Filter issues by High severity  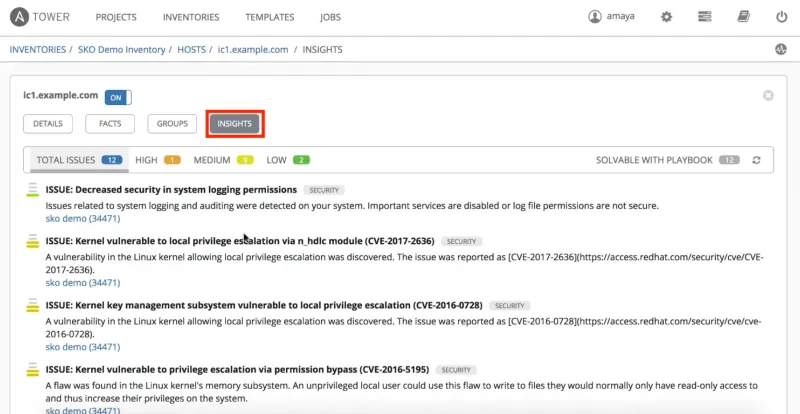(x=158, y=160)
